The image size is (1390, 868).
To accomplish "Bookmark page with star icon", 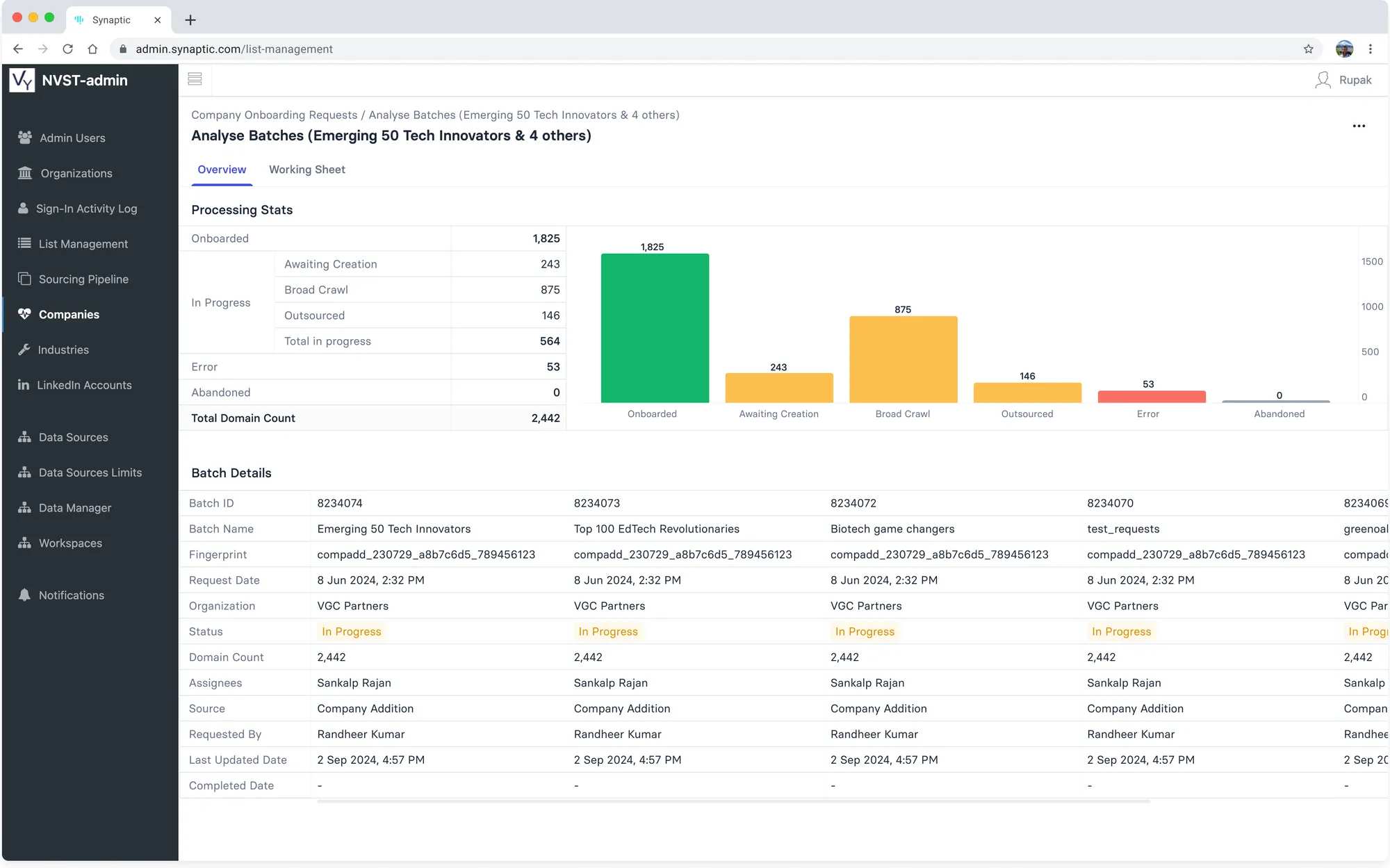I will [x=1308, y=49].
